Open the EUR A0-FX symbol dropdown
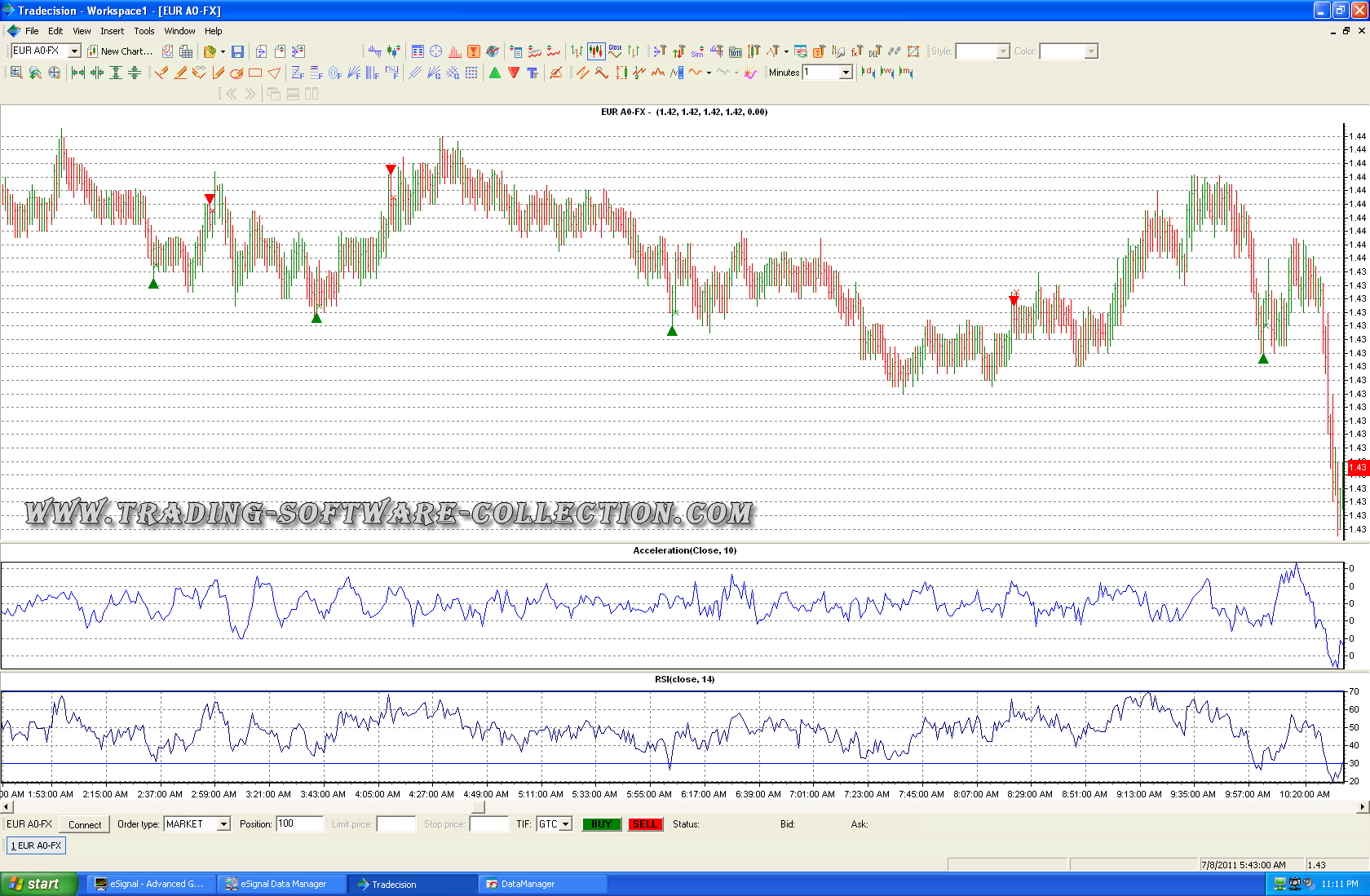Viewport: 1370px width, 896px height. 74,51
